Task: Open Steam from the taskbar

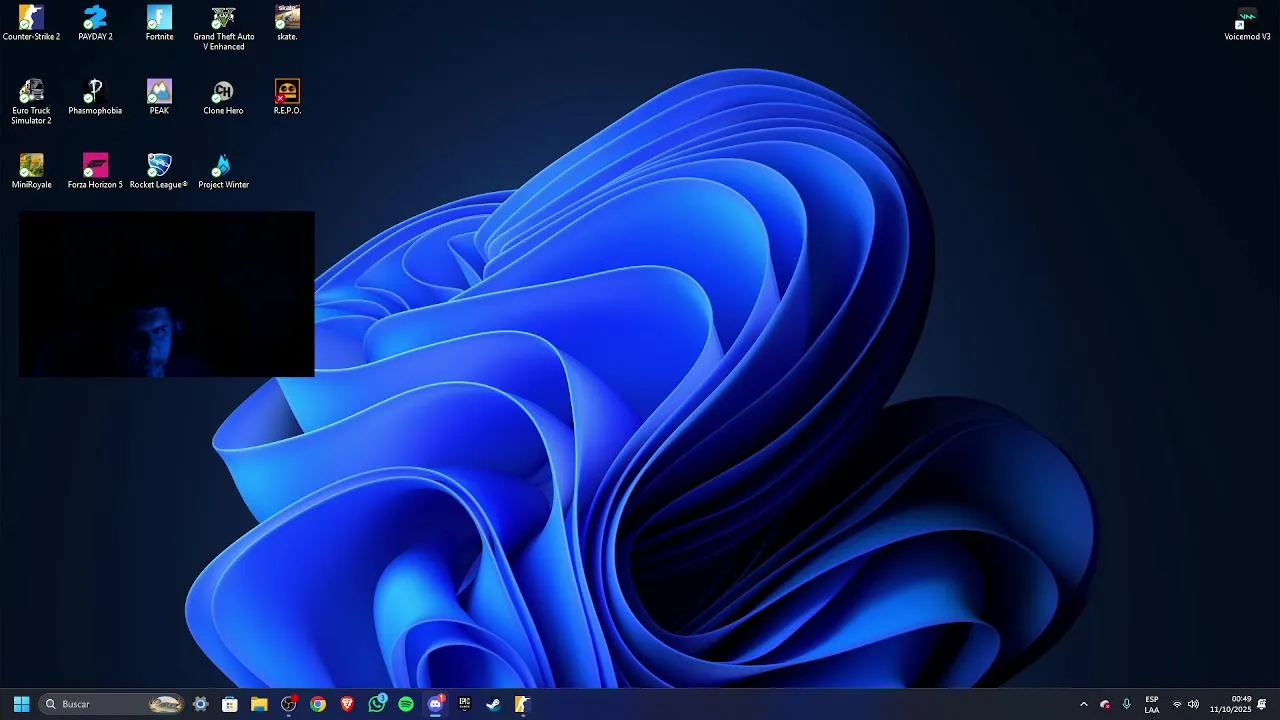Action: pos(493,704)
